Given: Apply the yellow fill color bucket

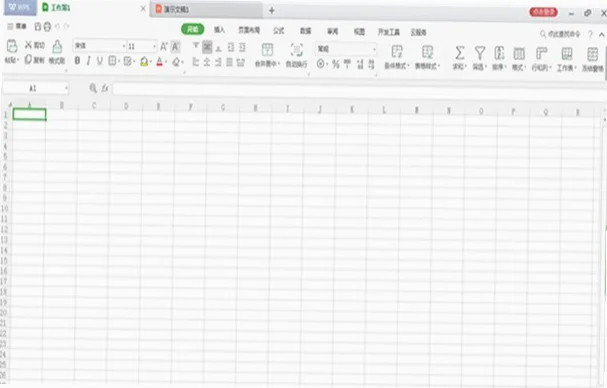Looking at the screenshot, I should point(144,61).
